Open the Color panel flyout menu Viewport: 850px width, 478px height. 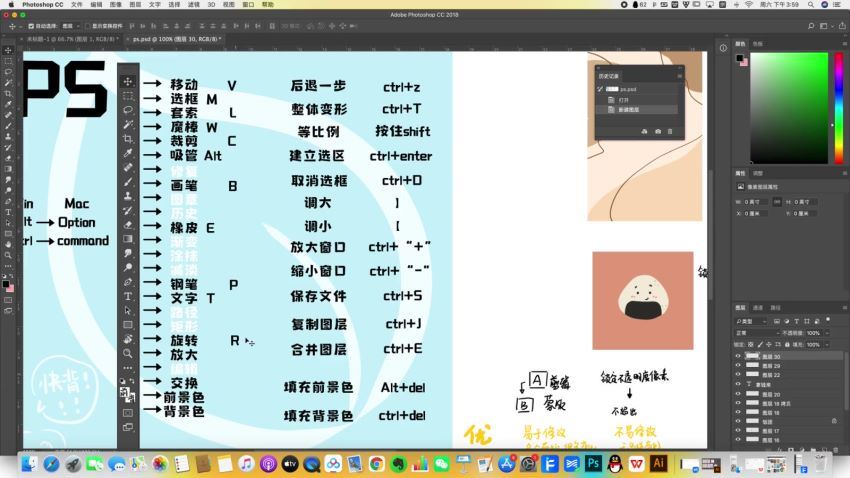844,44
